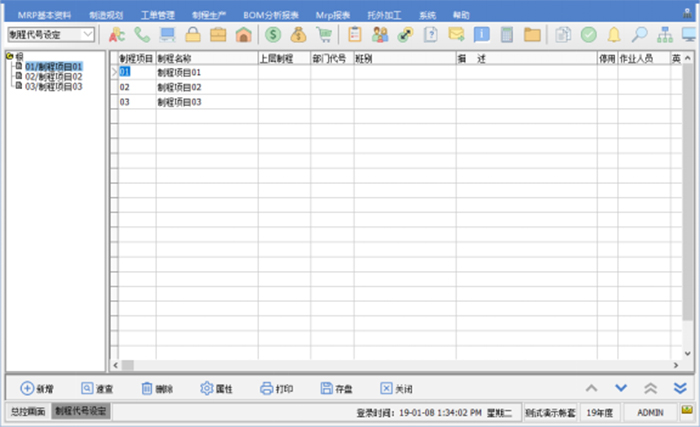Image resolution: width=700 pixels, height=427 pixels.
Task: Open the yellow mail envelope icon
Action: point(456,35)
